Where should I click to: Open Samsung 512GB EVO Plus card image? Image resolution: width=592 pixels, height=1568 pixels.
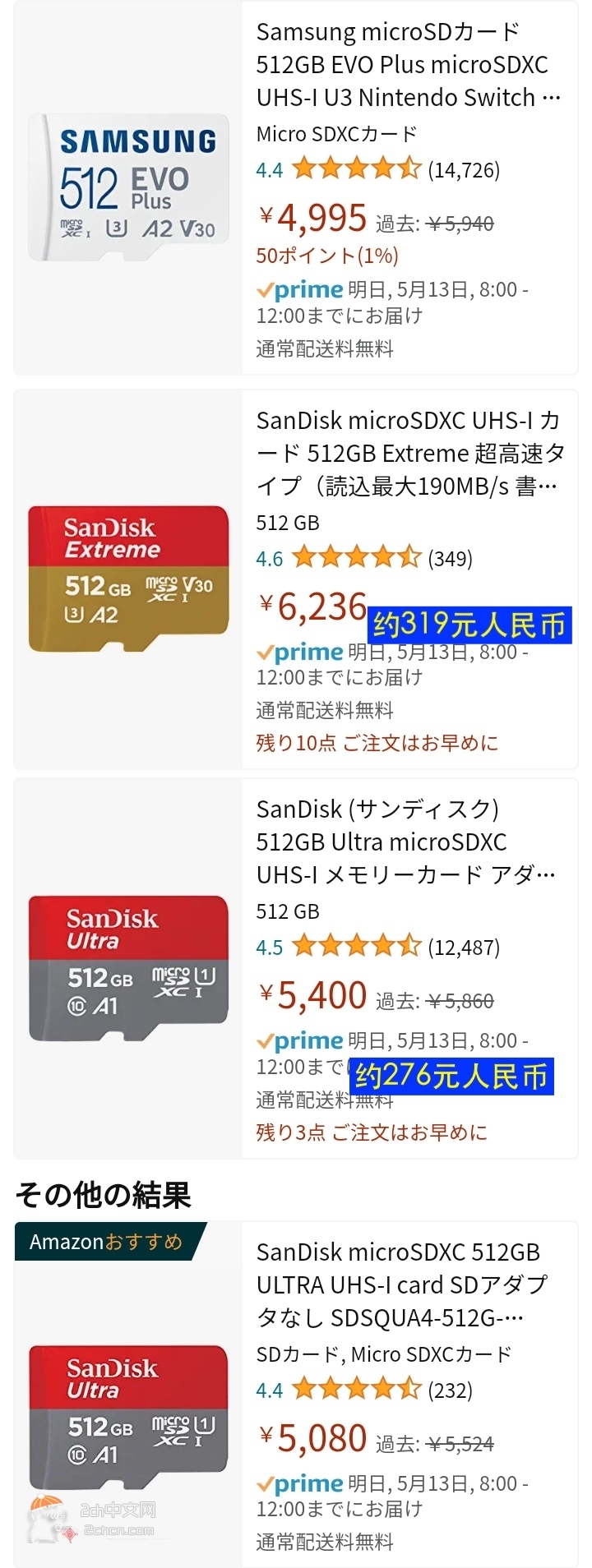point(128,187)
